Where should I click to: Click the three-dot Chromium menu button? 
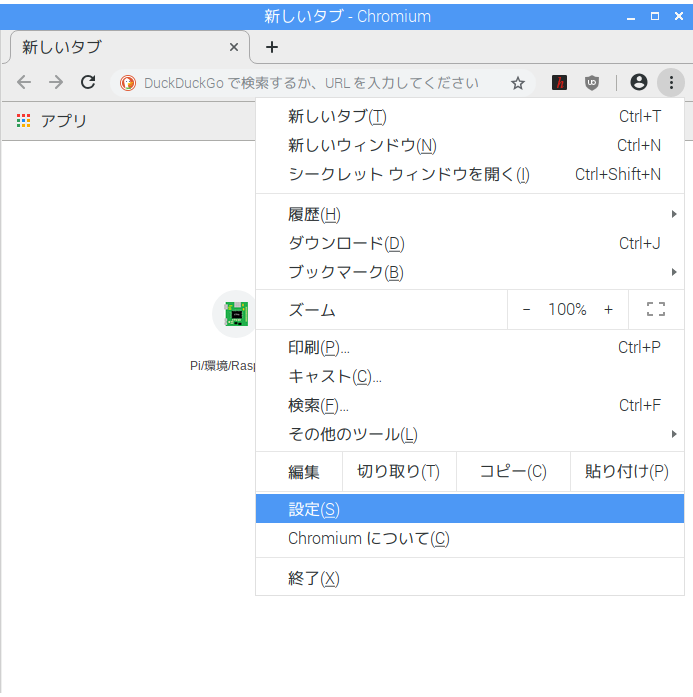(x=671, y=83)
